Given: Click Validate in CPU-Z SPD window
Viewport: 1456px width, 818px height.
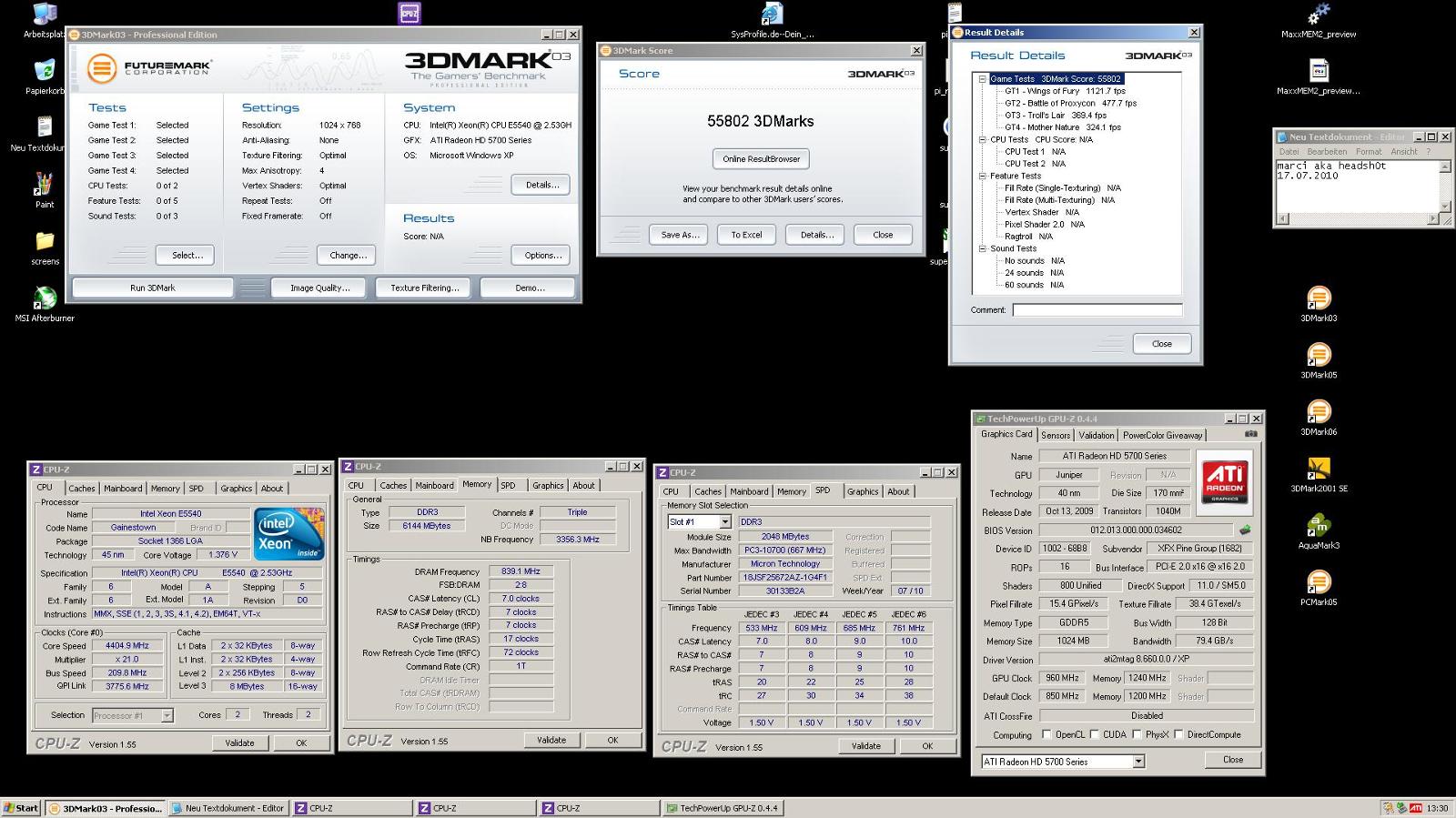Looking at the screenshot, I should pyautogui.click(x=865, y=746).
